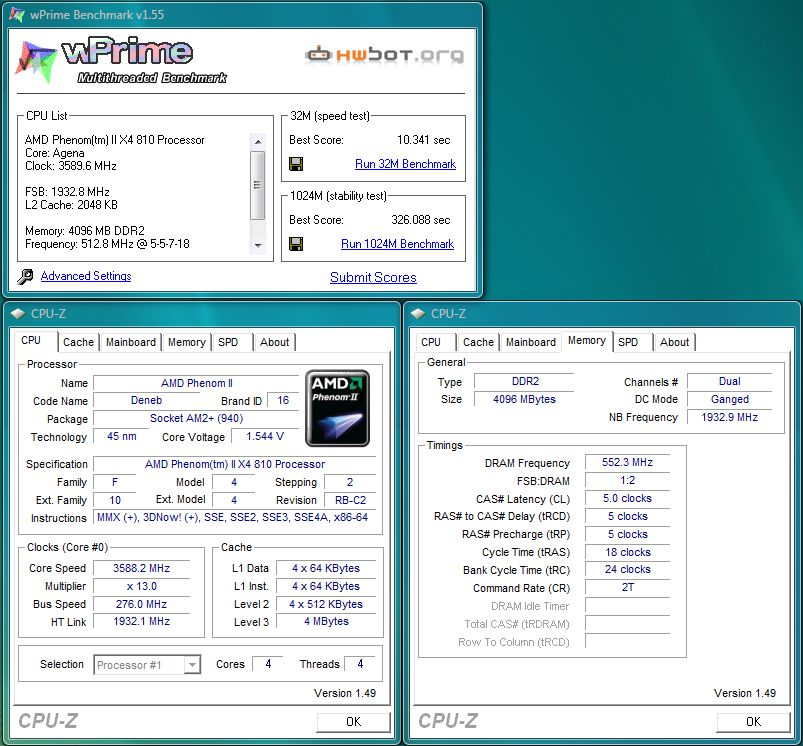803x746 pixels.
Task: Click the Technology value 45 nm
Action: 121,436
